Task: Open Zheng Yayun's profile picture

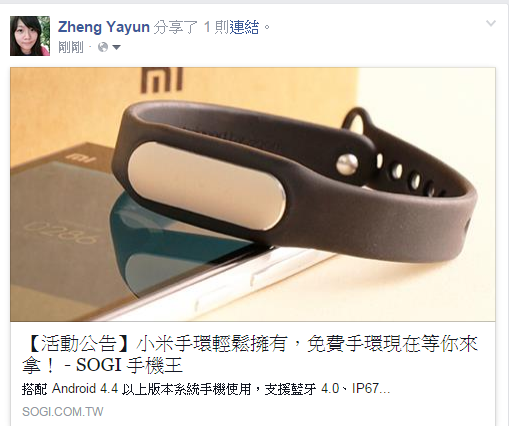Action: [30, 36]
